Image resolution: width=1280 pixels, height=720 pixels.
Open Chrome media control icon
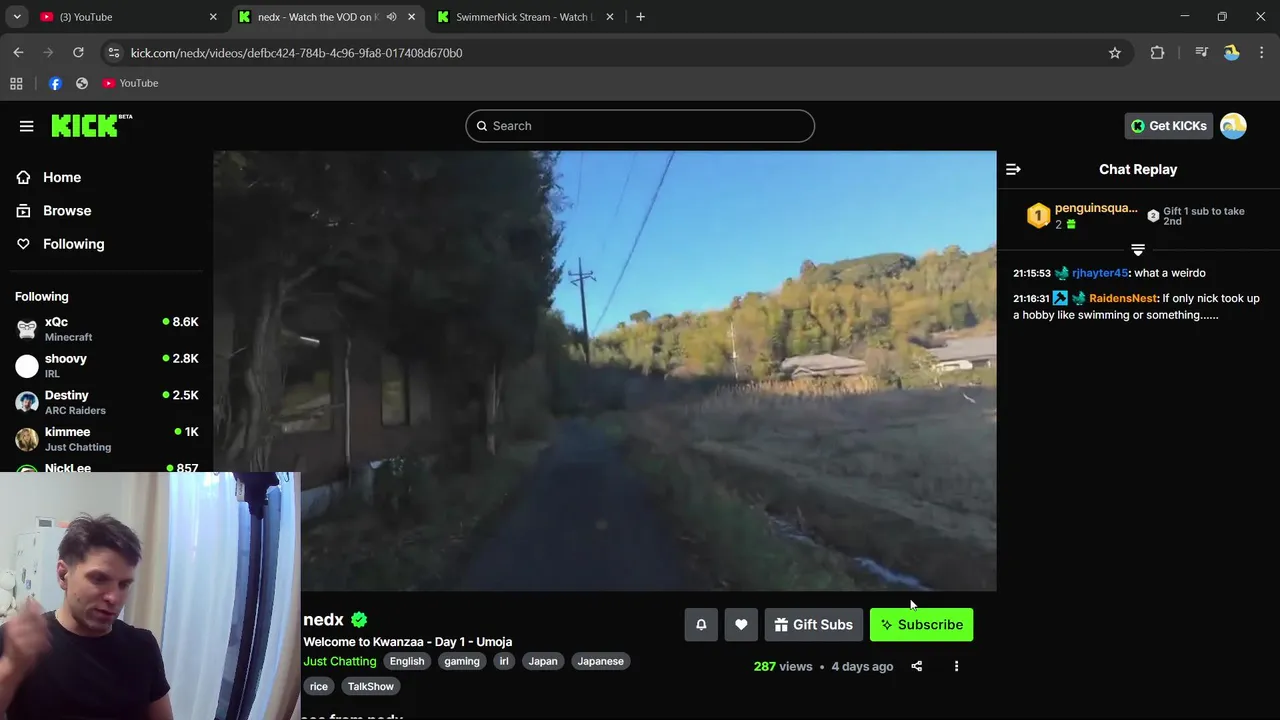(x=1202, y=53)
